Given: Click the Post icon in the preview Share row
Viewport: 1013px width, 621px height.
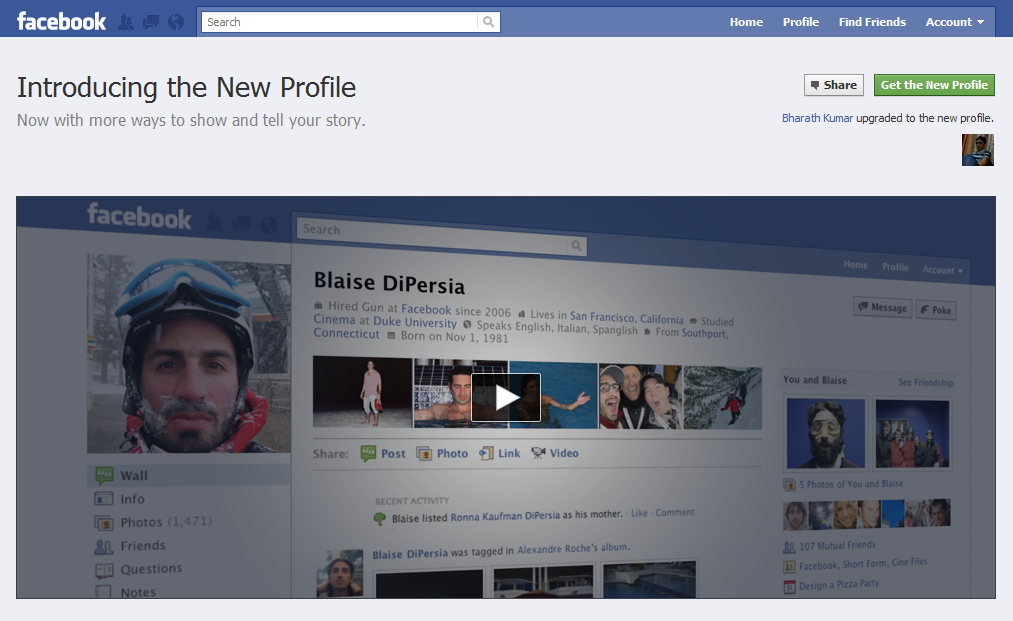Looking at the screenshot, I should [x=368, y=453].
